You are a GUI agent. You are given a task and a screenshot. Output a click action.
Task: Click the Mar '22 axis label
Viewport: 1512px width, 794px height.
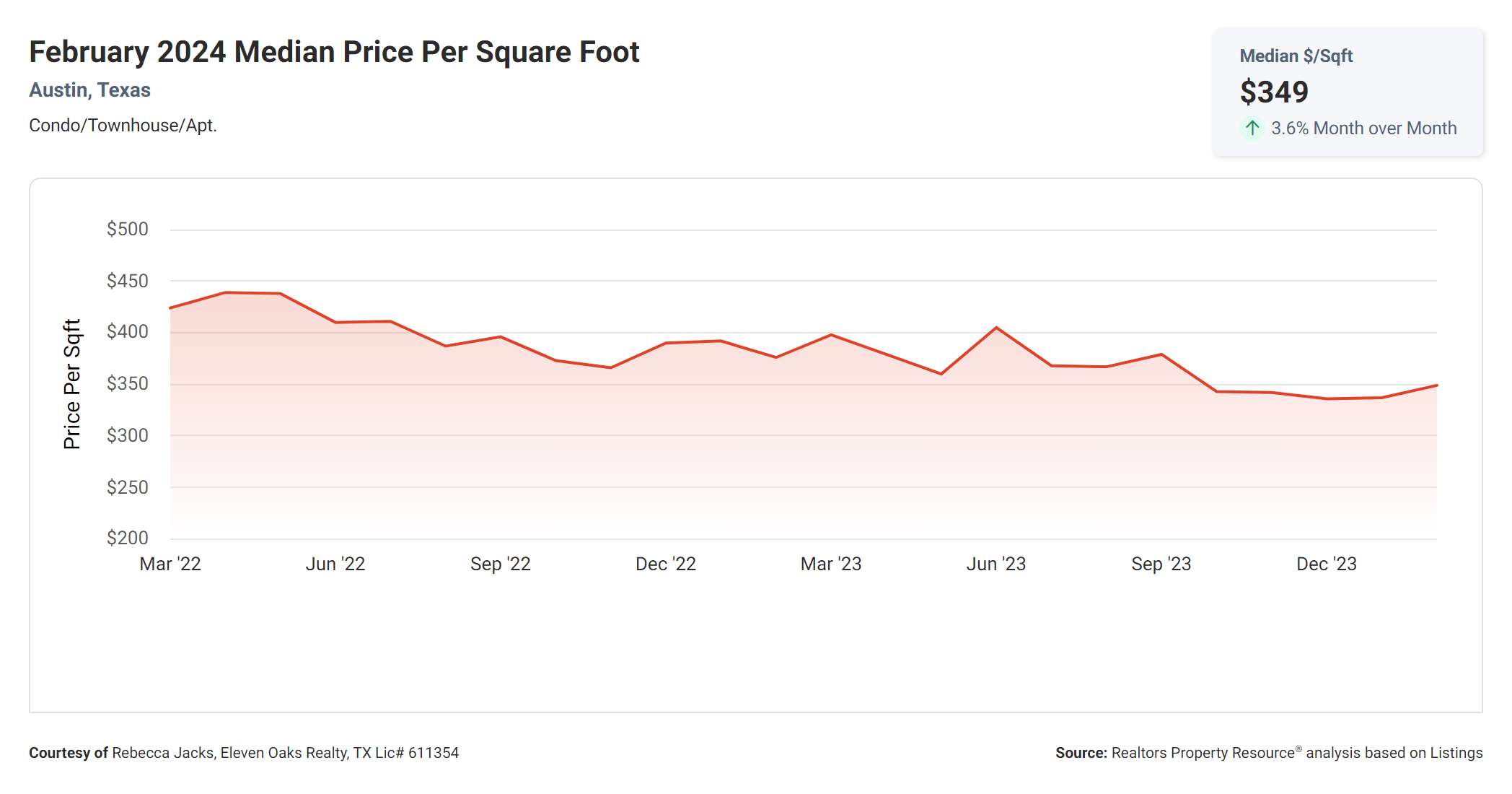pyautogui.click(x=170, y=564)
